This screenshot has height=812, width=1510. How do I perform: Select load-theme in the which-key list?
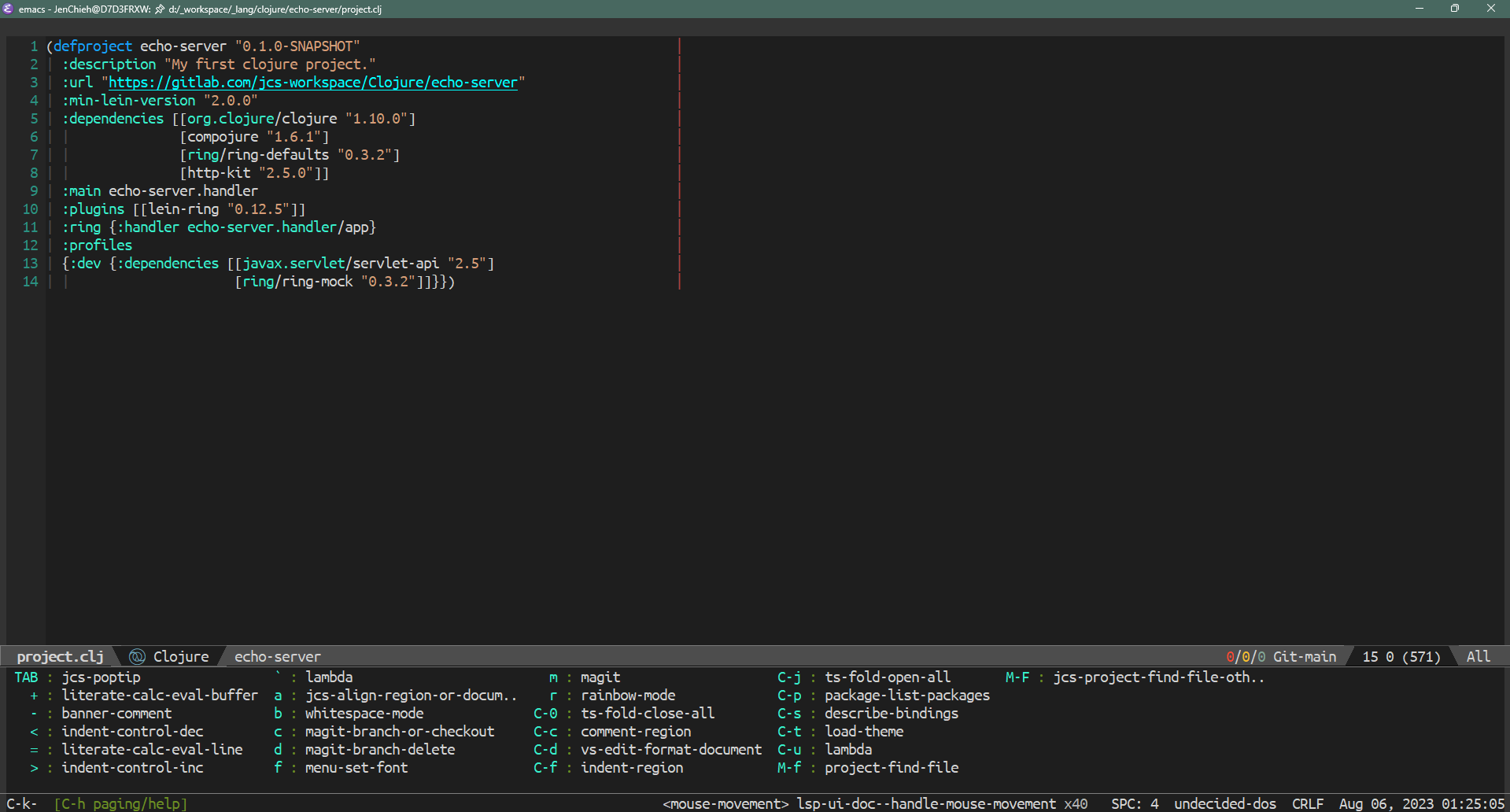(863, 732)
